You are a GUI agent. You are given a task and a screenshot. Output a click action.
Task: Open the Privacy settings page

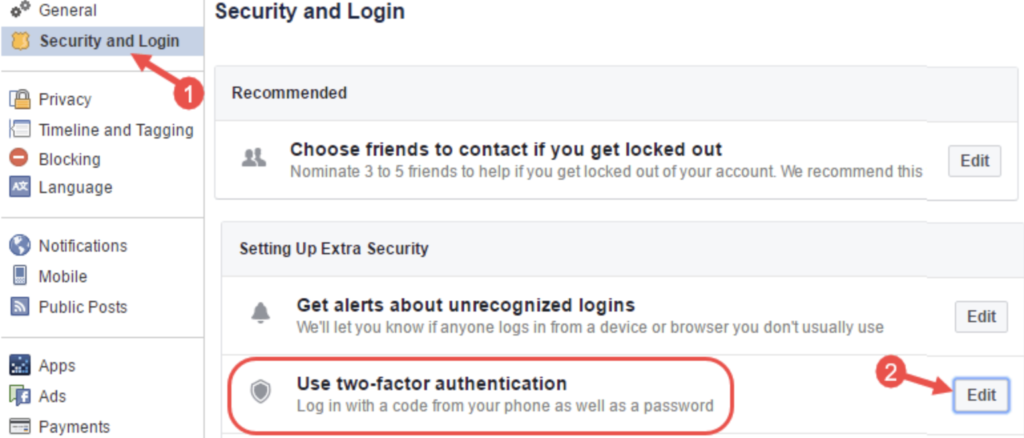tap(65, 100)
